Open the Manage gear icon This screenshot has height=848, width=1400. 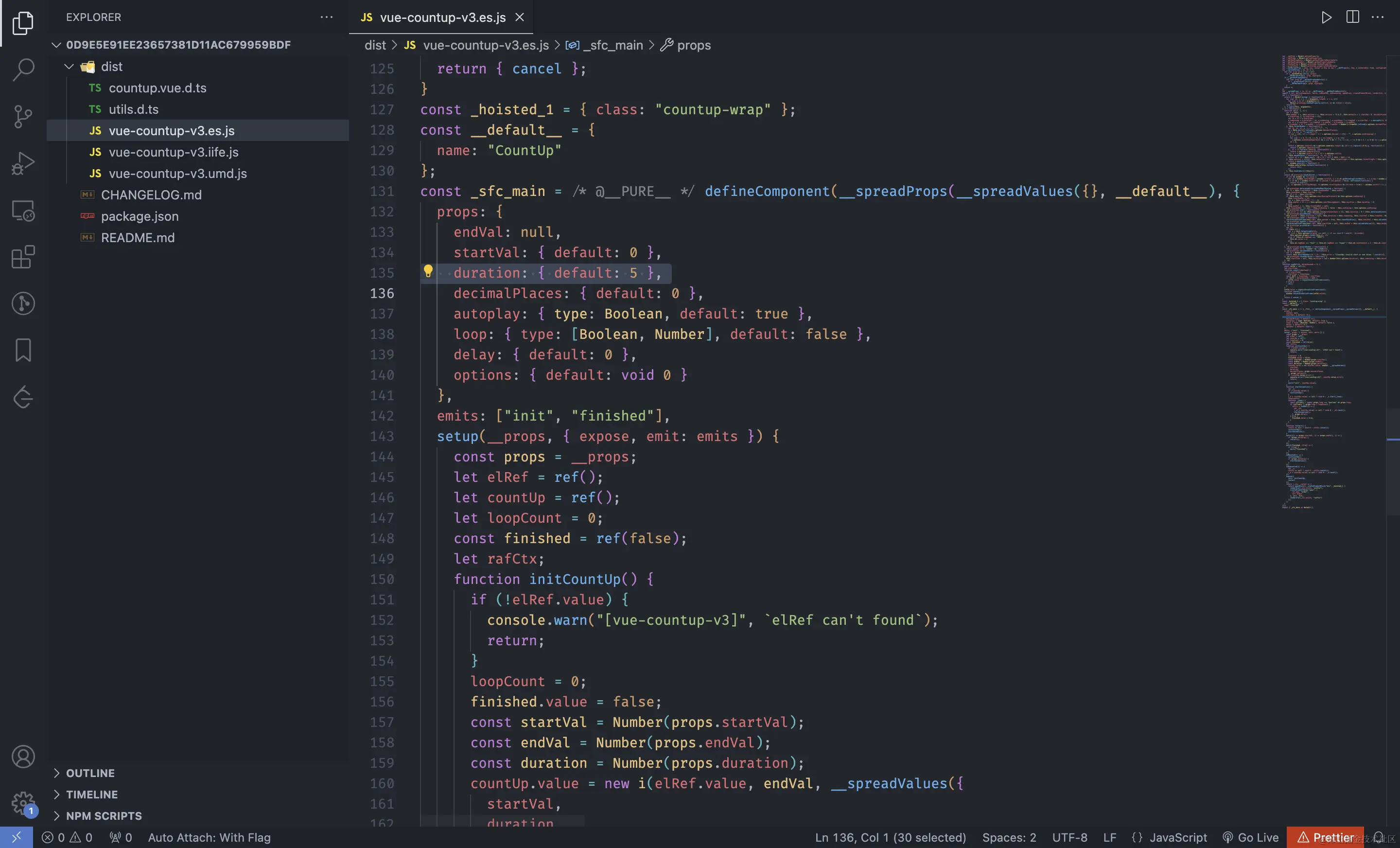point(23,803)
